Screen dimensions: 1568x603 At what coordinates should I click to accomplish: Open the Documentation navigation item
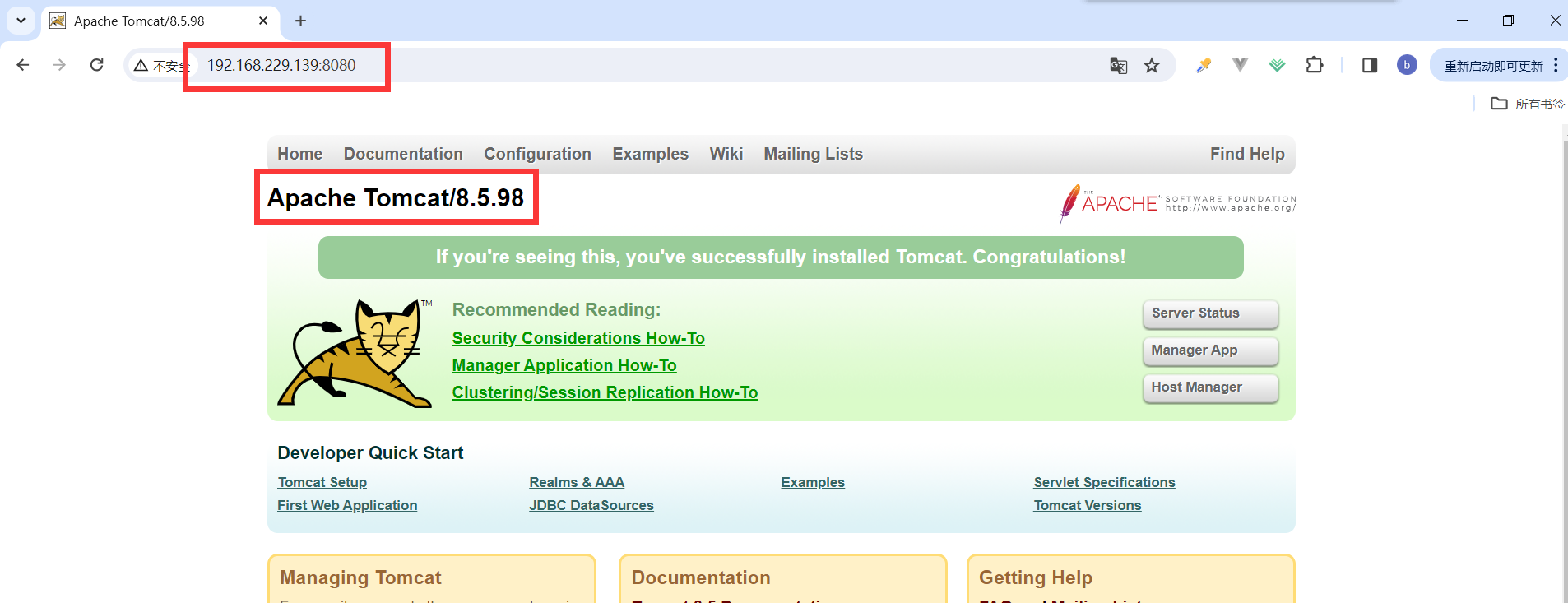[403, 154]
